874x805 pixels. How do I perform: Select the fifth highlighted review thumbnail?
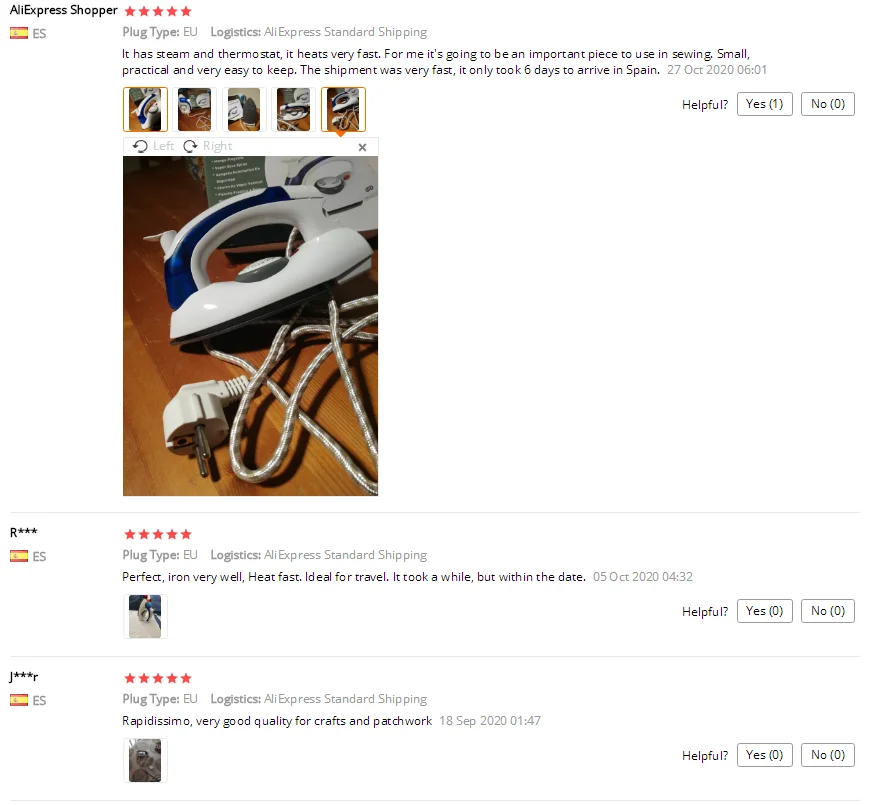(343, 109)
